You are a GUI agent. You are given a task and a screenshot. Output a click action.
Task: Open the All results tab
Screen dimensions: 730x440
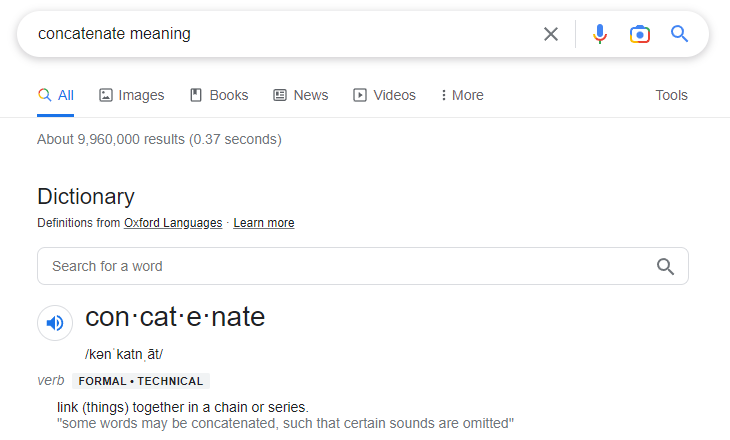55,95
